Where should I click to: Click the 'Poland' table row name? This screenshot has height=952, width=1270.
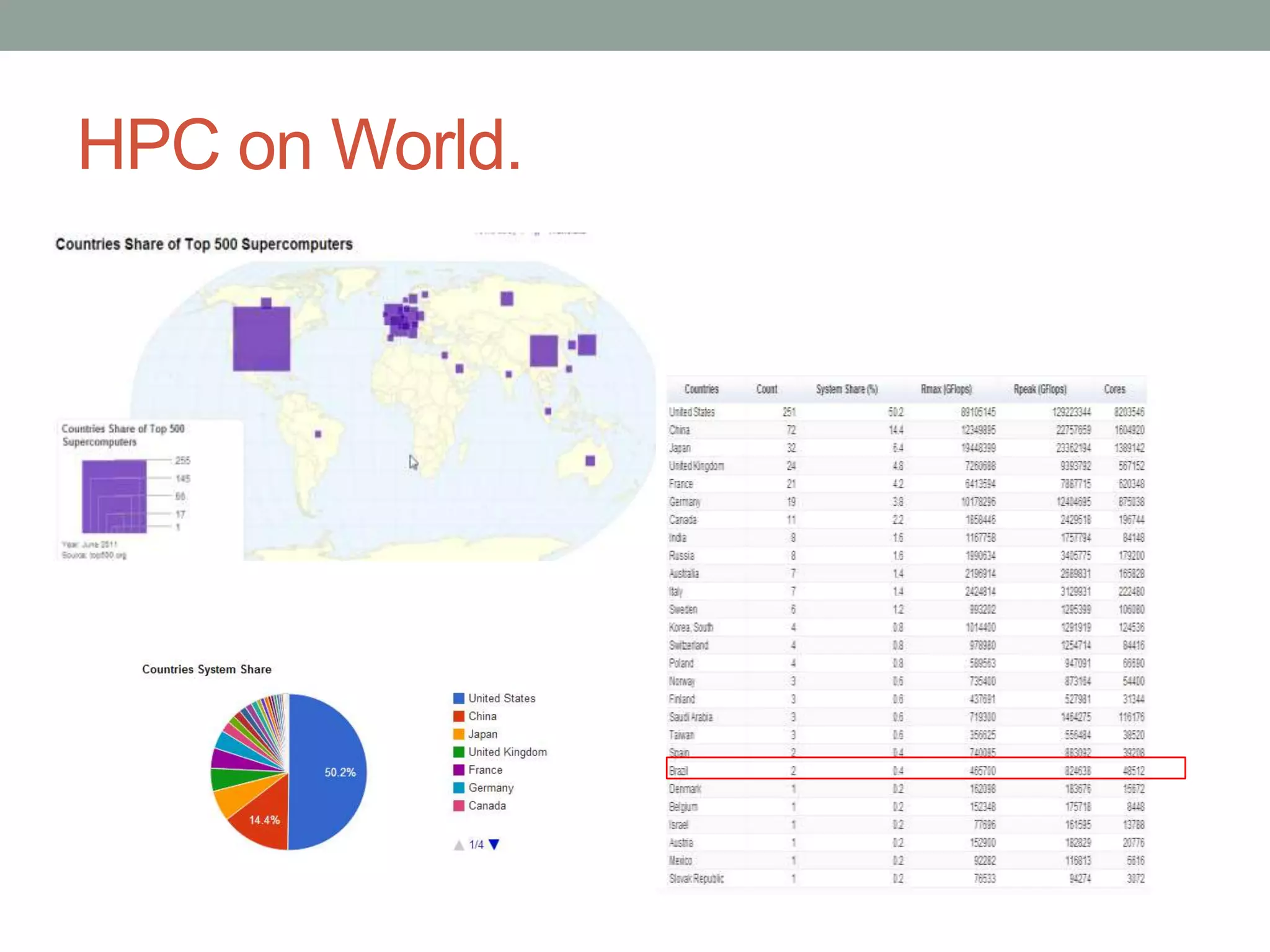point(682,664)
